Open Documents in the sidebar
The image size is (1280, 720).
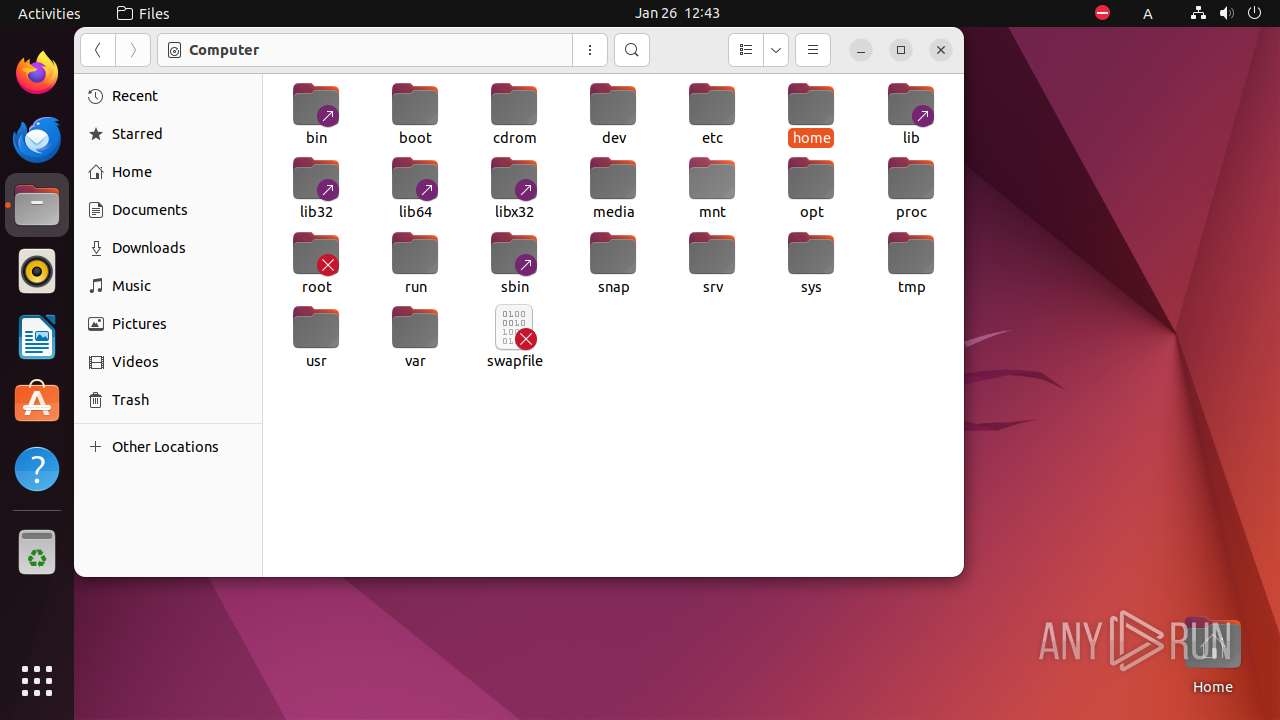(x=168, y=210)
